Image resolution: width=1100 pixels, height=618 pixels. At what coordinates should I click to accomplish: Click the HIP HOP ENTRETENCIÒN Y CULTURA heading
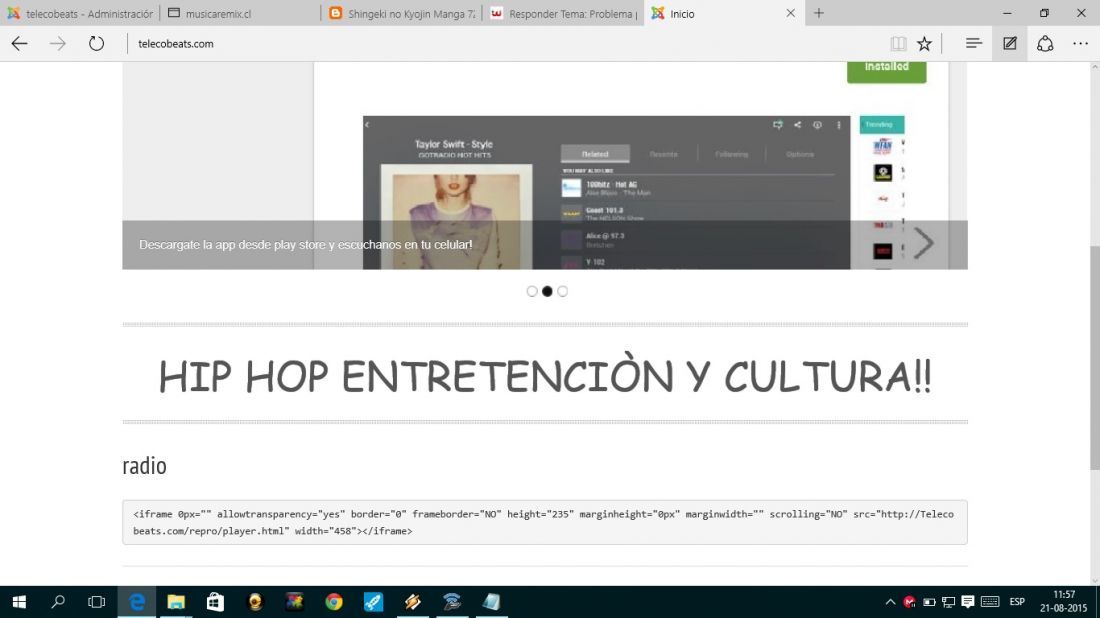coord(545,376)
